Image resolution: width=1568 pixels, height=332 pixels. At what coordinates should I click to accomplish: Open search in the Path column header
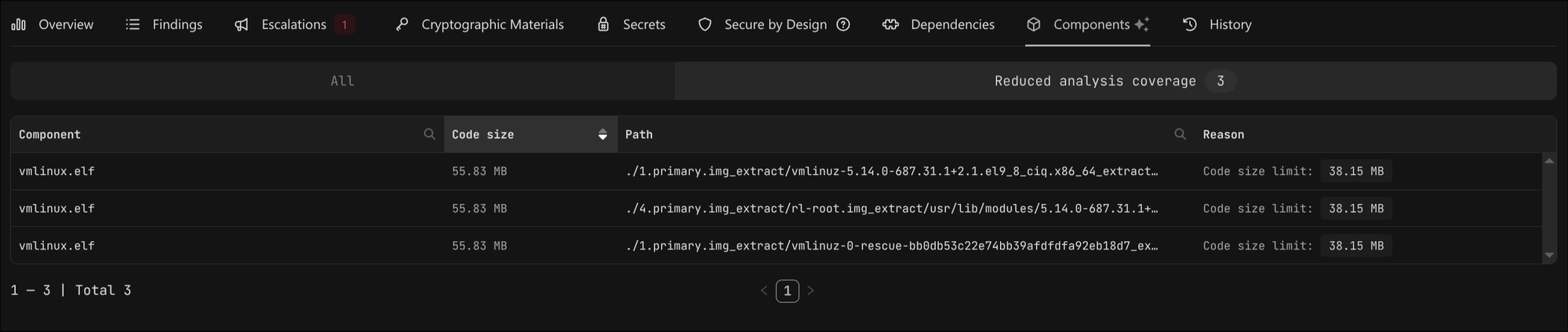[1180, 134]
